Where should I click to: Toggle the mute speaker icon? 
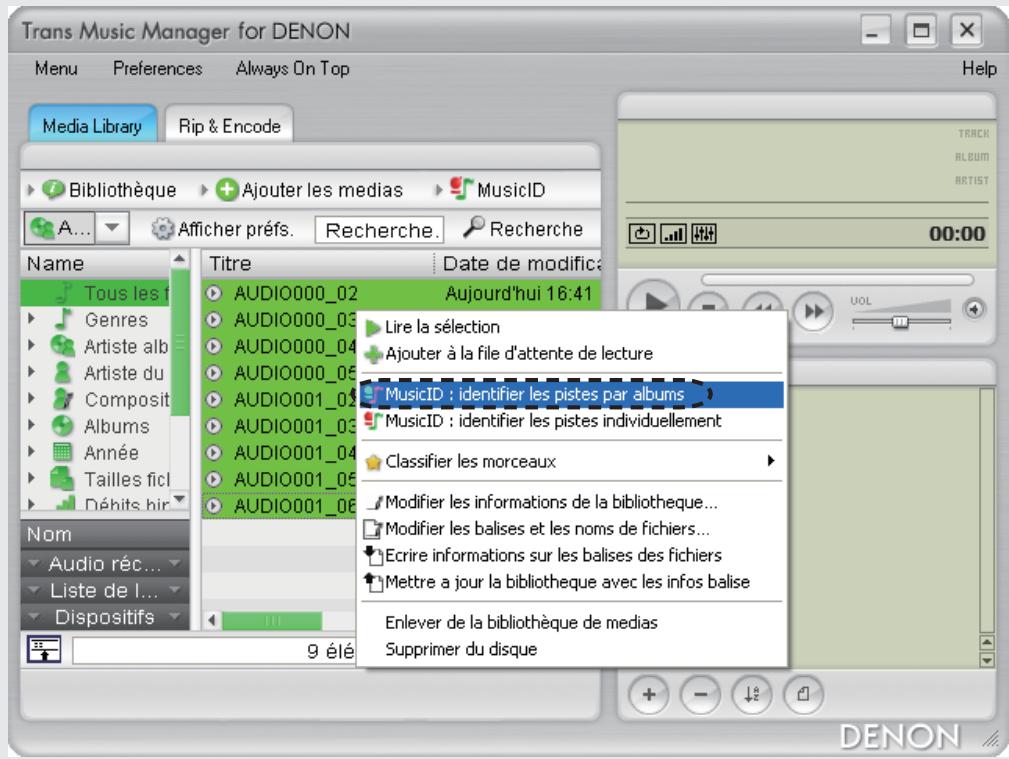tap(974, 309)
